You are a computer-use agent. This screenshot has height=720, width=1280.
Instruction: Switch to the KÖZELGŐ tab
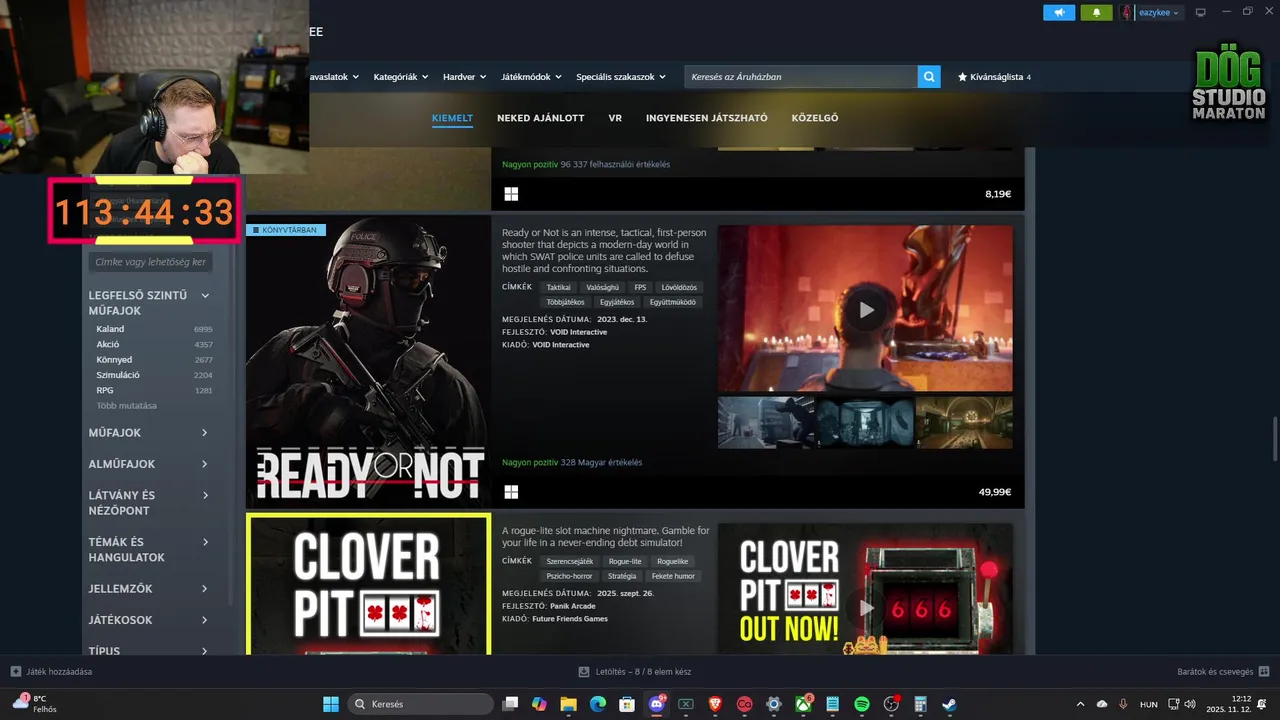click(815, 118)
